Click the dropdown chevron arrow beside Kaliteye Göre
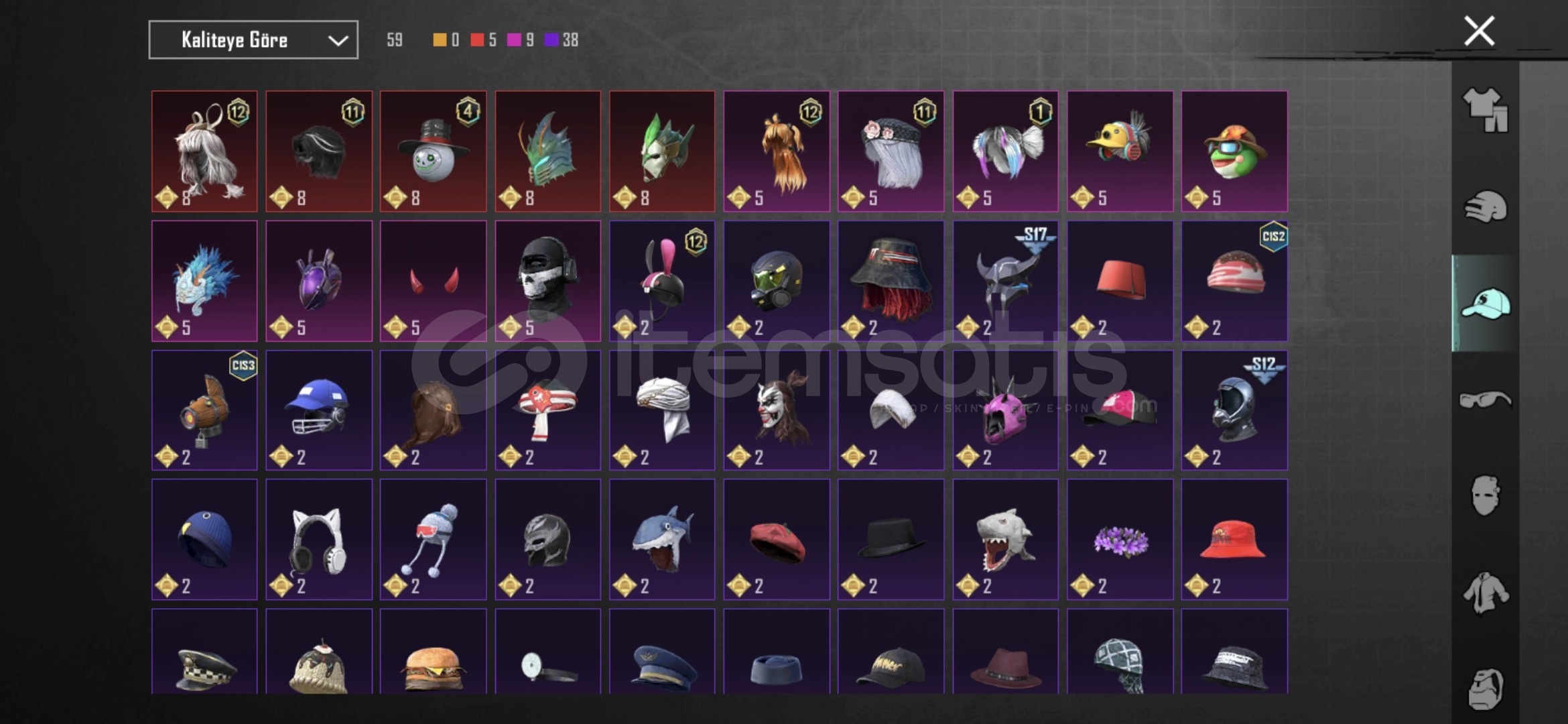Image resolution: width=1568 pixels, height=724 pixels. (338, 41)
